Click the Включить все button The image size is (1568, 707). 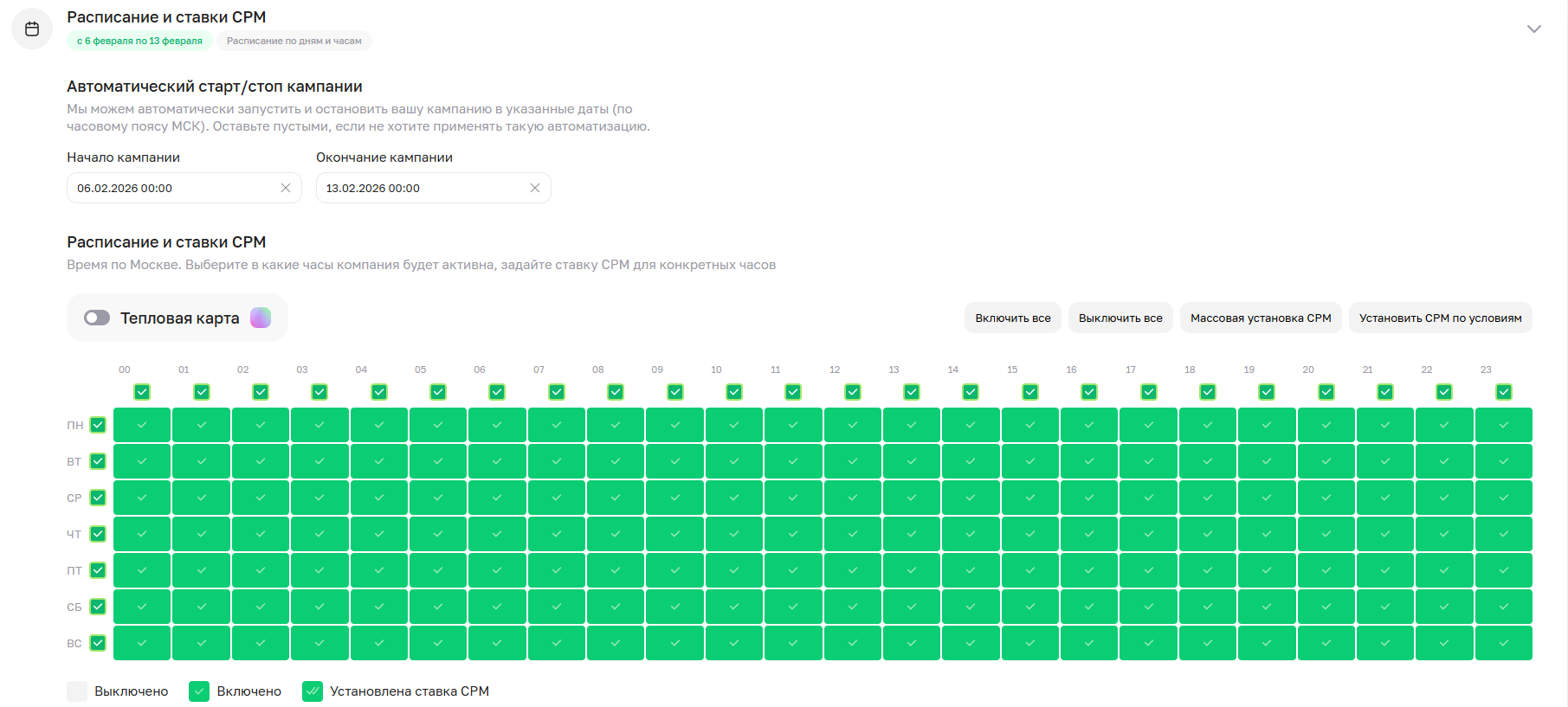click(x=1012, y=318)
